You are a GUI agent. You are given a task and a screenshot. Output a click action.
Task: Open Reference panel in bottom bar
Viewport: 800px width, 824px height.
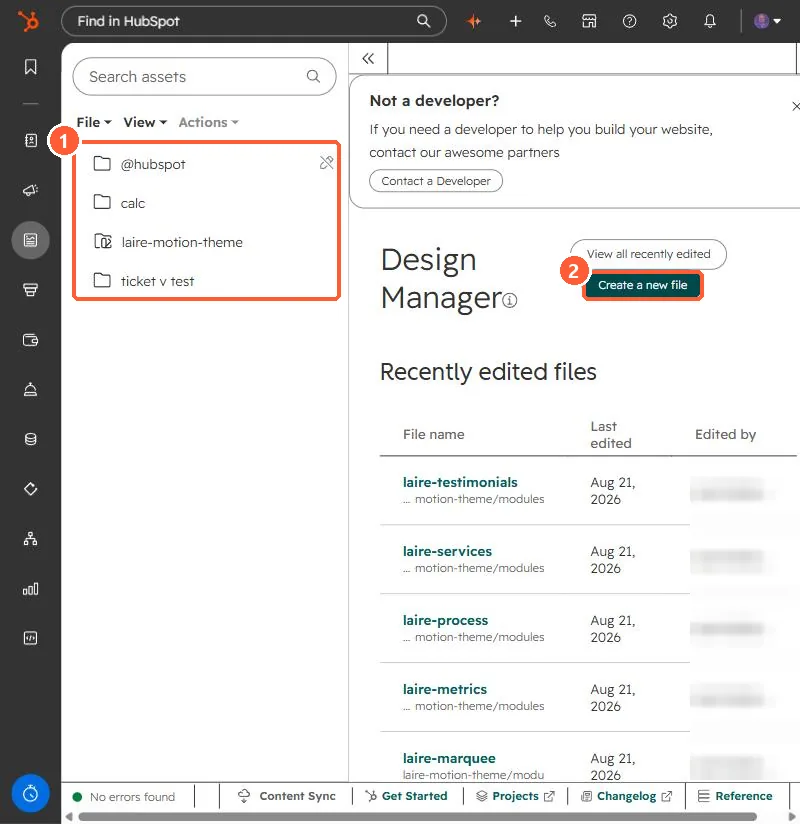pos(735,796)
